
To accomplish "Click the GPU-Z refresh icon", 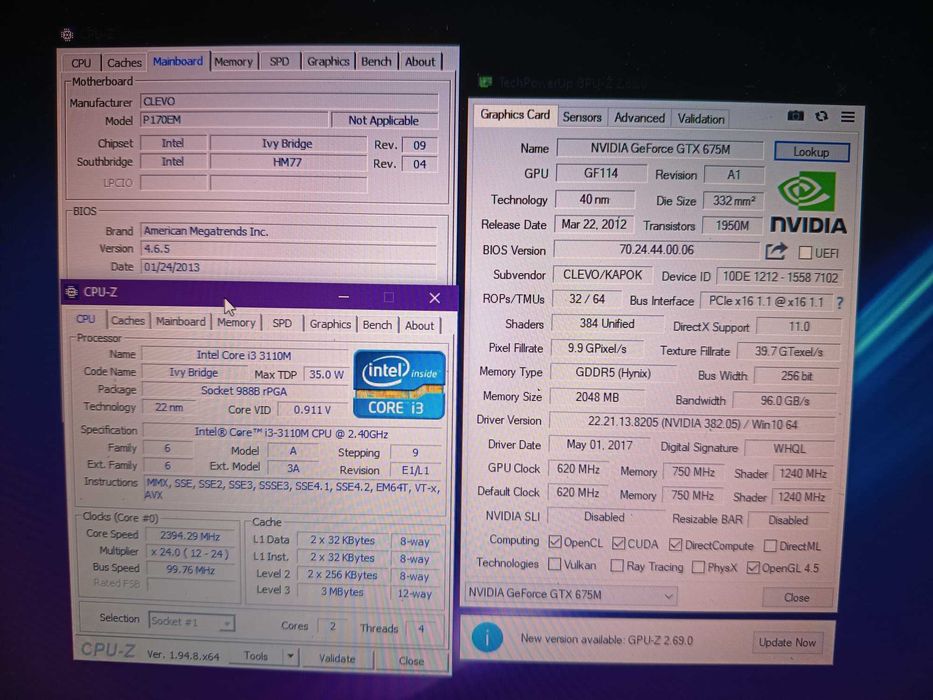I will (822, 116).
